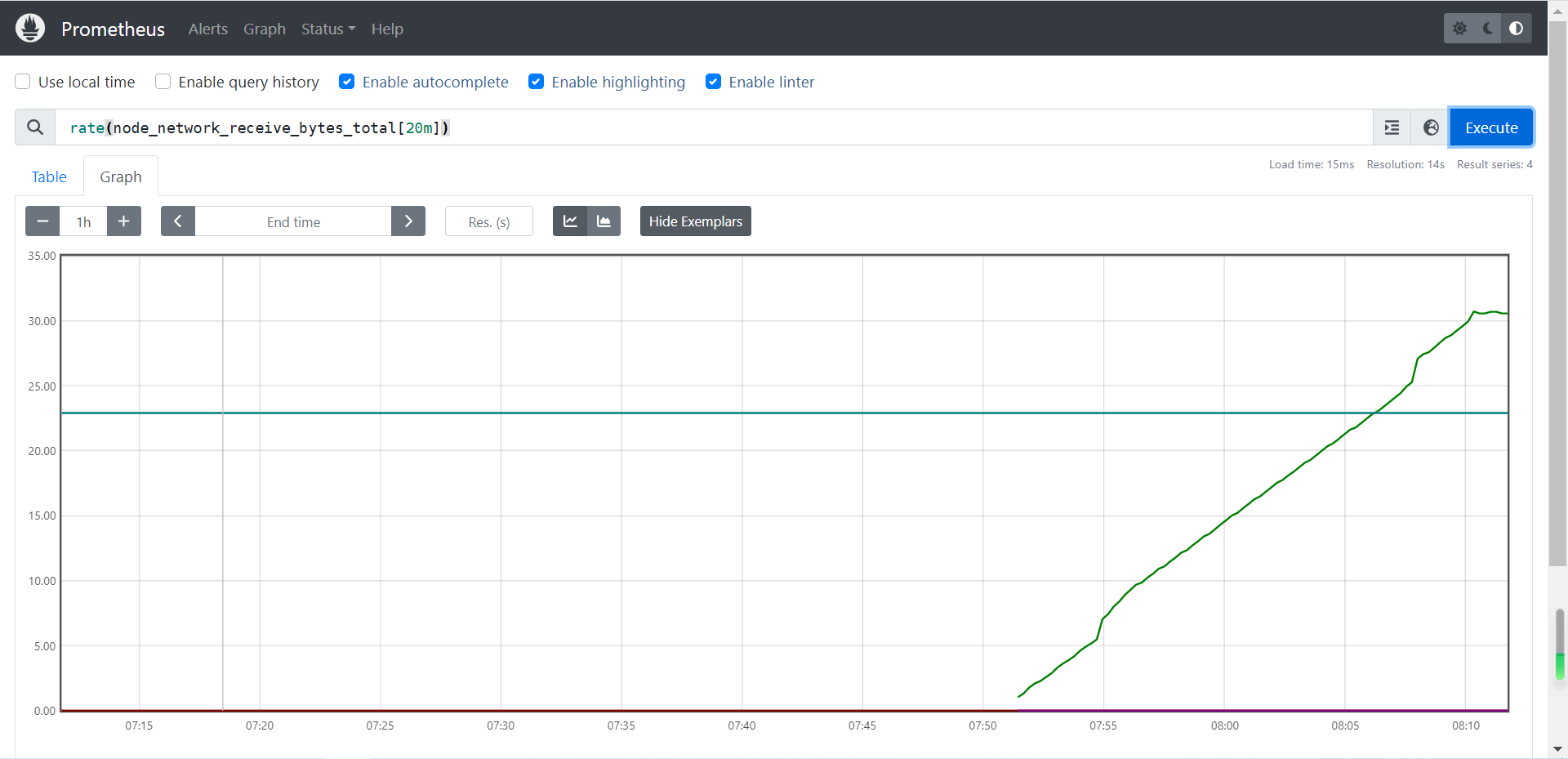
Task: Click the Load time: 15ms text
Action: (1312, 164)
